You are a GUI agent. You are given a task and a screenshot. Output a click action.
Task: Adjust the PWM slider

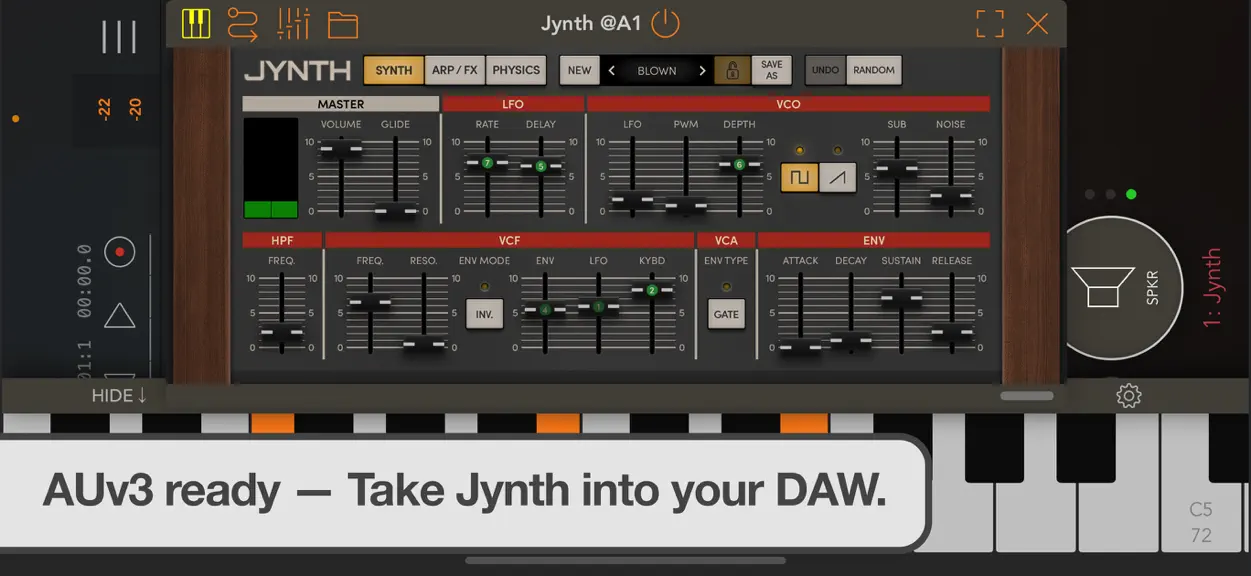(686, 207)
